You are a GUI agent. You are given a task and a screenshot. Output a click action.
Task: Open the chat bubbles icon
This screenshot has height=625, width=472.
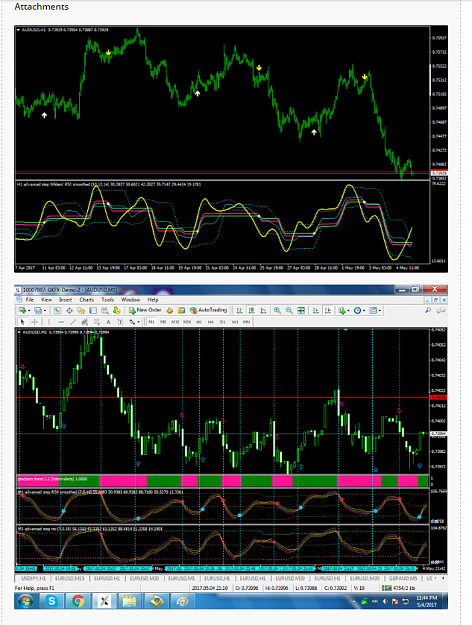[441, 310]
